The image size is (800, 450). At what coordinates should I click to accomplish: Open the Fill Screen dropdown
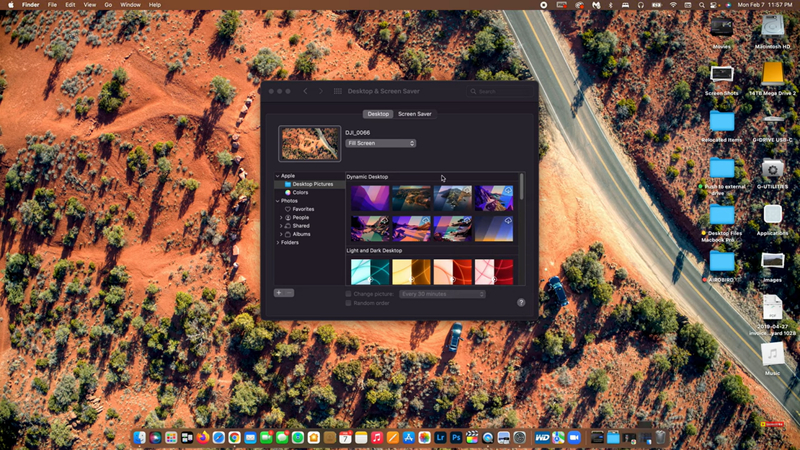(x=380, y=143)
